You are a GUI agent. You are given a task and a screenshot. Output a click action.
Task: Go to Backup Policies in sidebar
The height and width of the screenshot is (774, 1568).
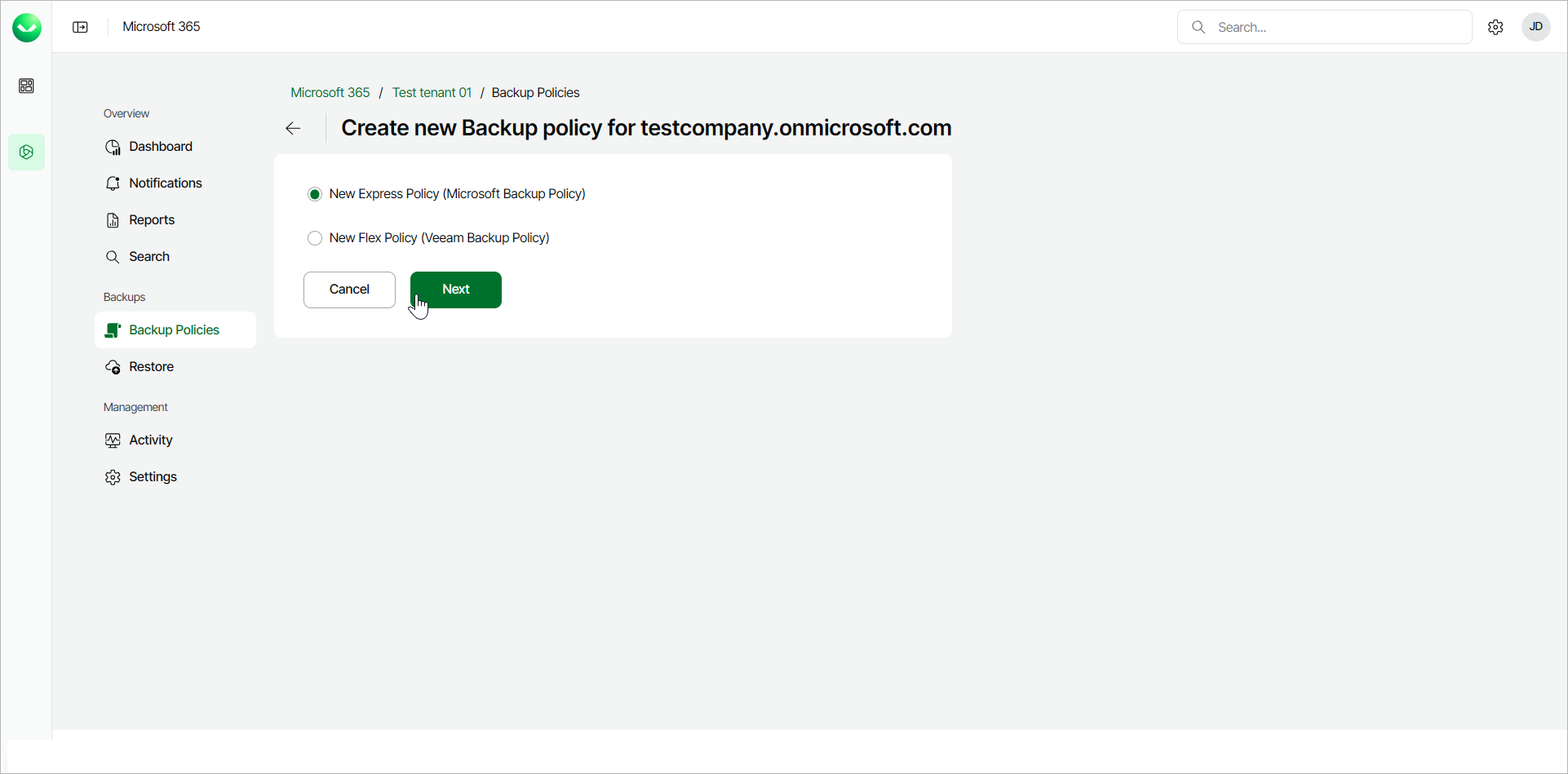tap(175, 330)
